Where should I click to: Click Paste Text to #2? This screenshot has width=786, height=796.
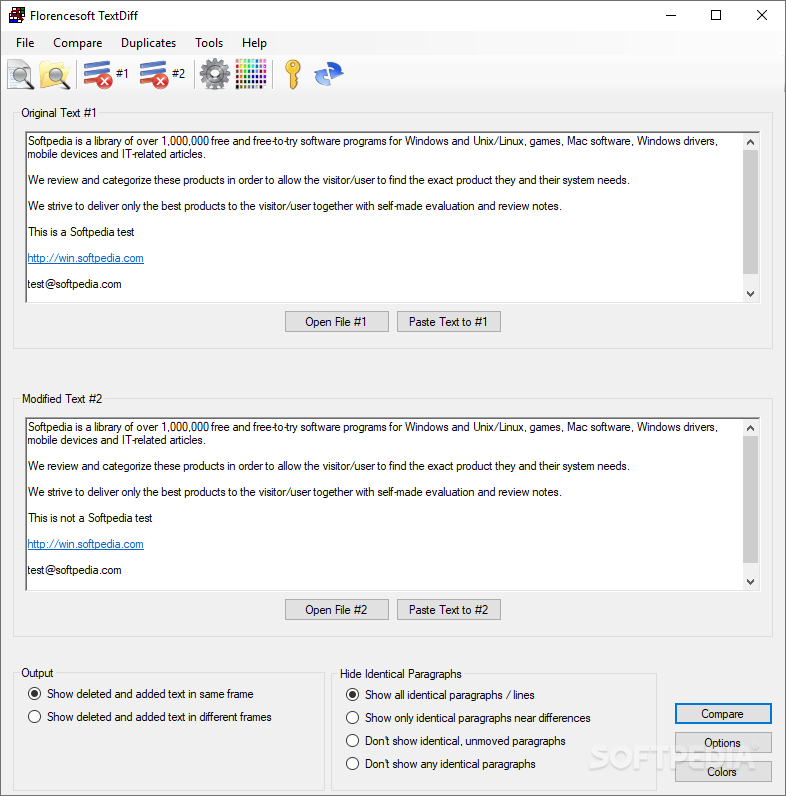point(448,610)
